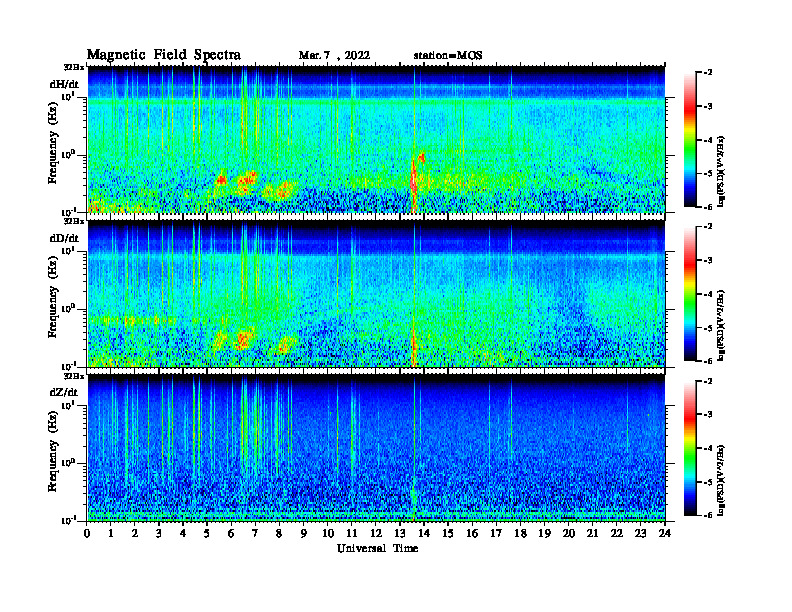
Task: Click the hour 5 tick label
Action: click(207, 533)
